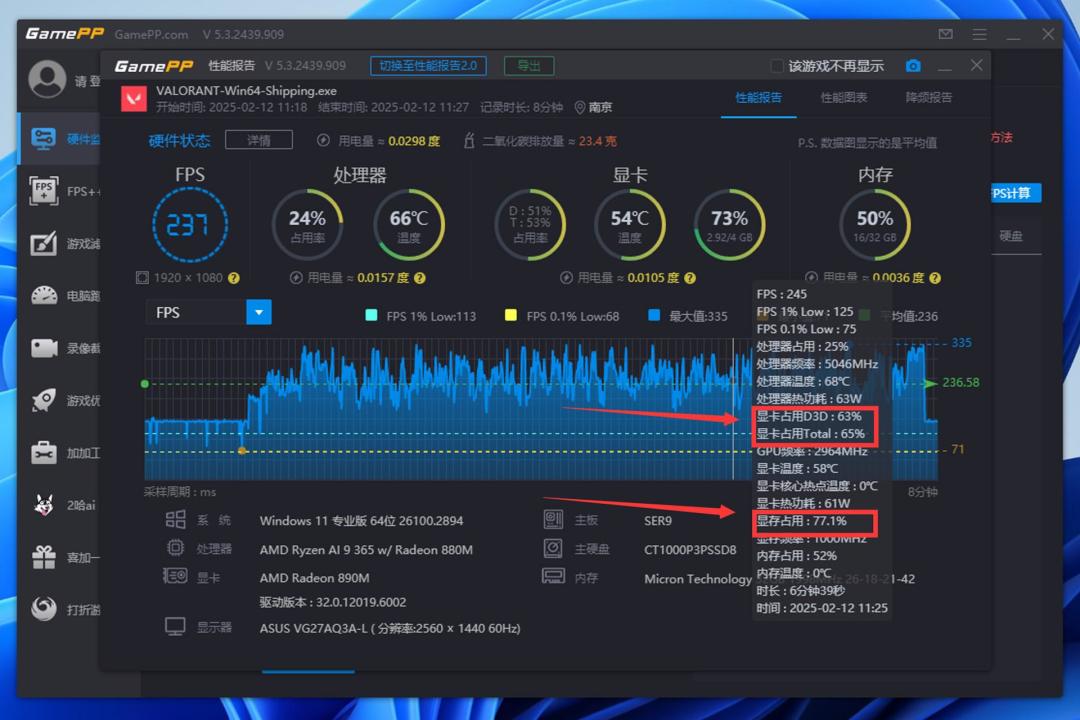Click help icon beside memory power 0.0036
Screen dimensions: 1080x720
pos(935,278)
